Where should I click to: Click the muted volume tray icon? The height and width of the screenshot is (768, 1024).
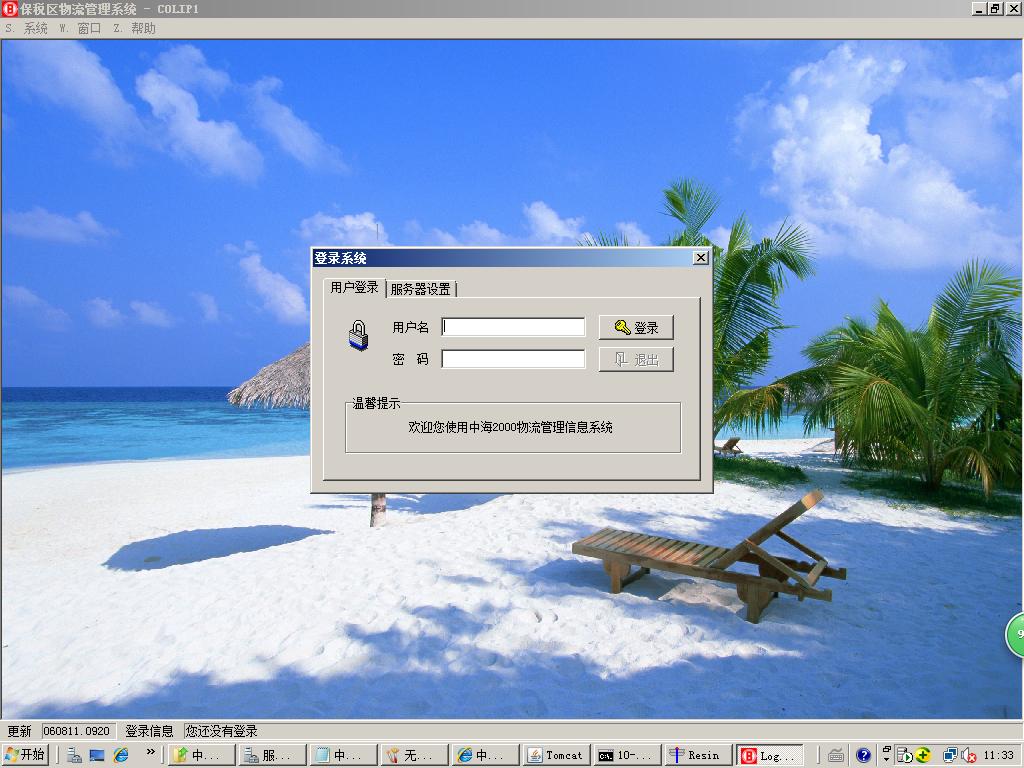click(x=969, y=755)
